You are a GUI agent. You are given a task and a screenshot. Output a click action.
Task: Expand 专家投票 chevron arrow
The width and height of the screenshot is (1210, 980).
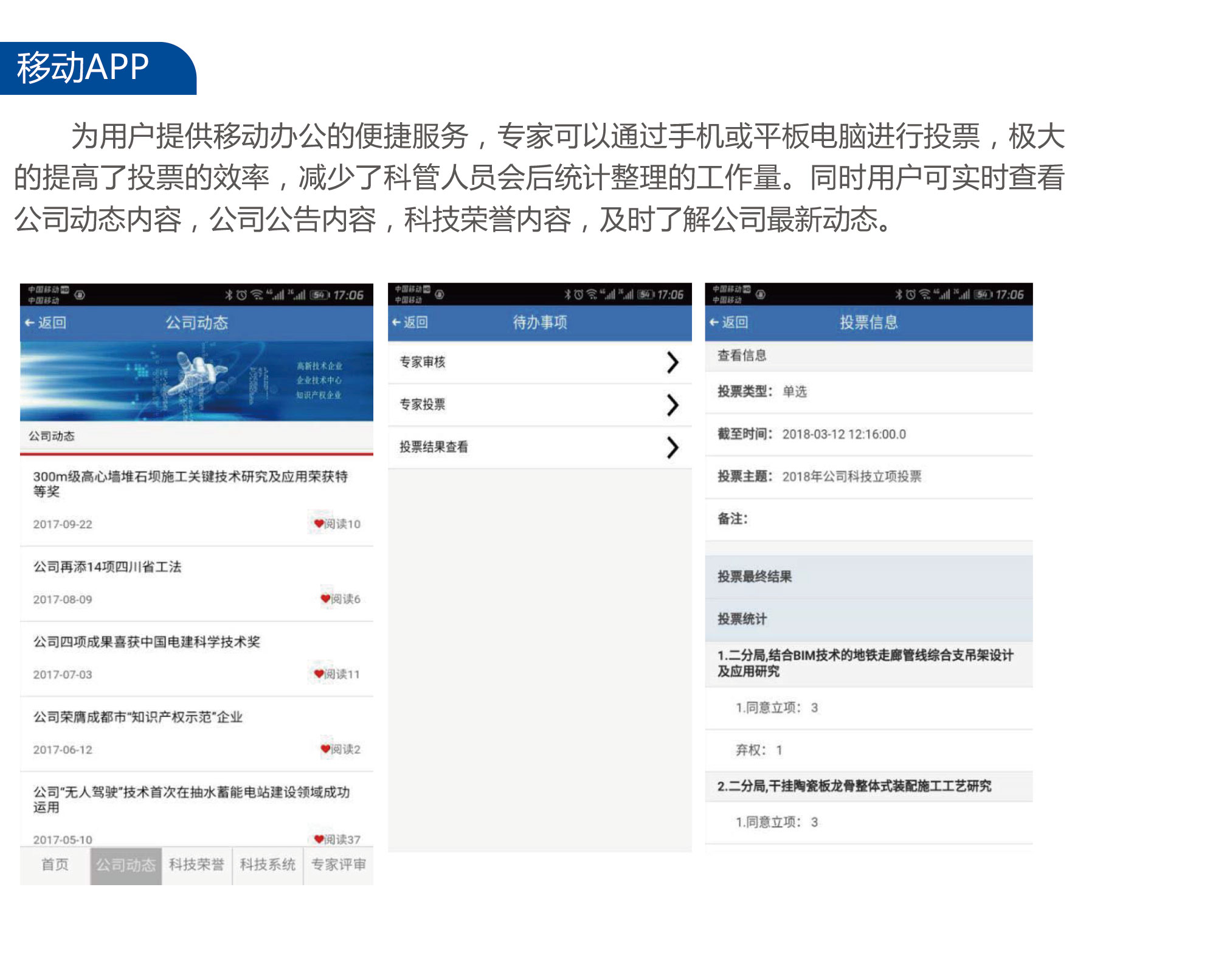[672, 405]
